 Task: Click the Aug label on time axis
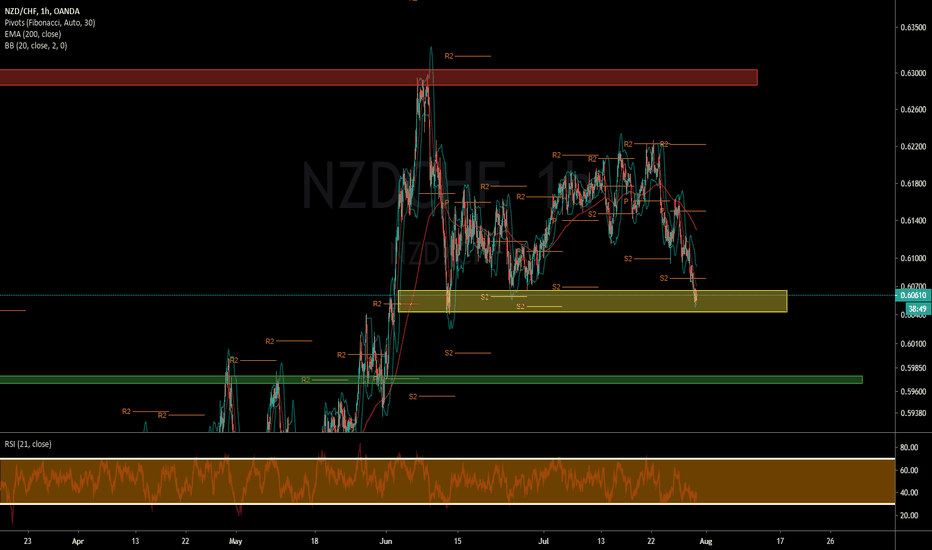[x=706, y=541]
